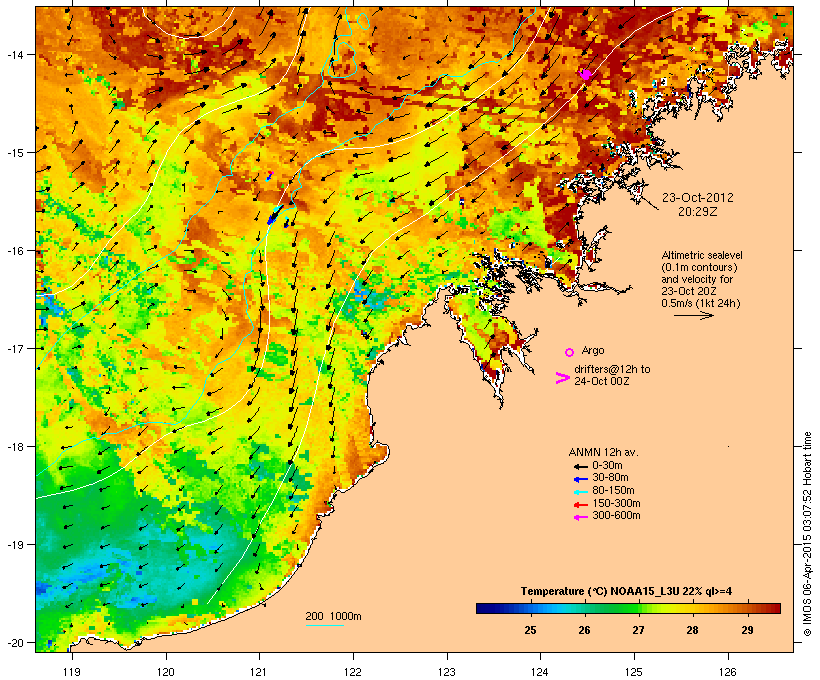Click the -18 latitude axis label
The height and width of the screenshot is (680, 820).
coord(14,447)
